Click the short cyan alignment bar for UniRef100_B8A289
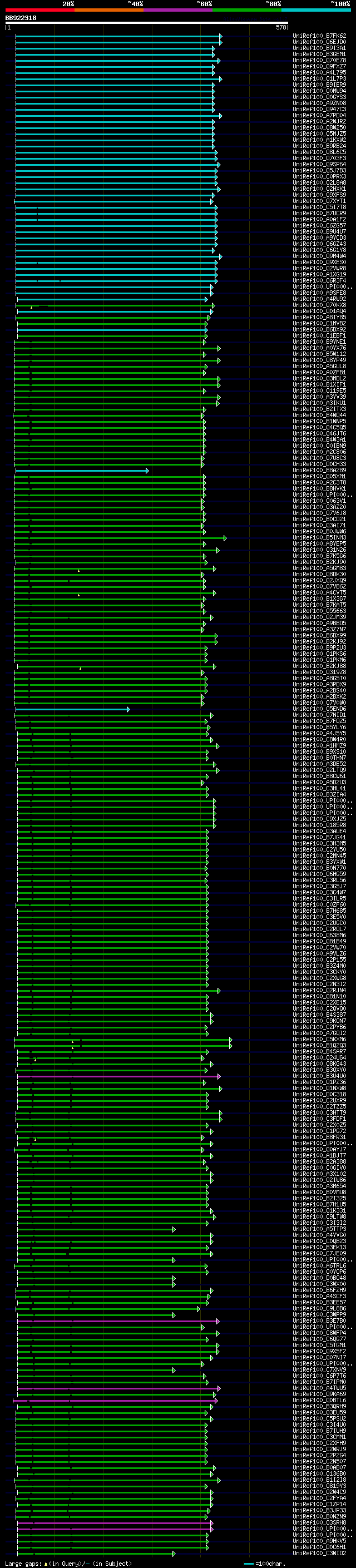 pyautogui.click(x=82, y=471)
